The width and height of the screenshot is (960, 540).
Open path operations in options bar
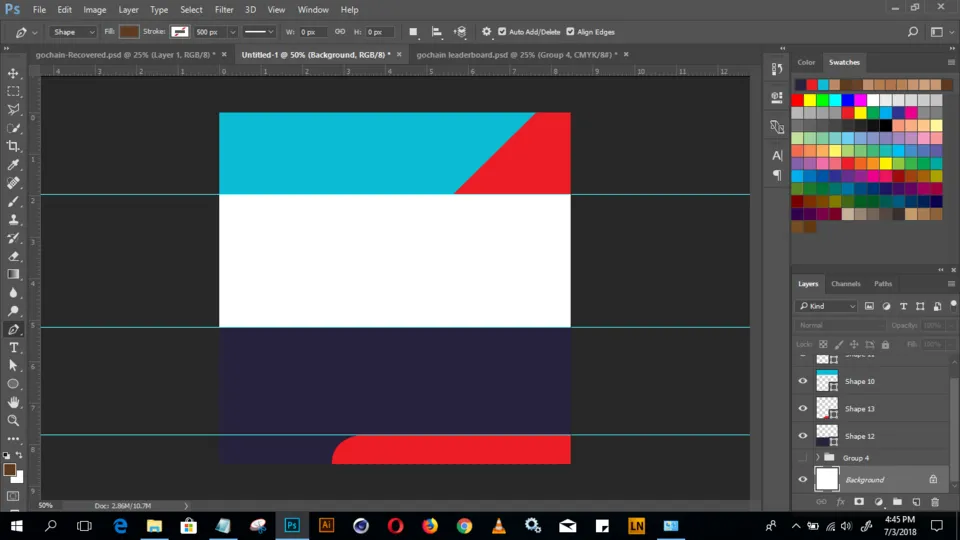(x=413, y=32)
